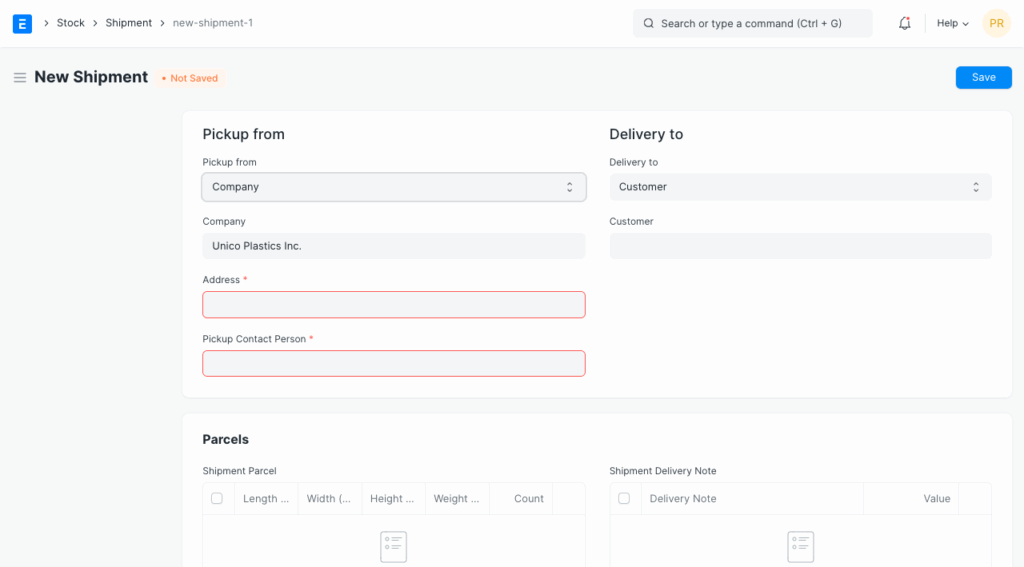
Task: Select all rows in Shipment Delivery Note table
Action: tap(624, 498)
